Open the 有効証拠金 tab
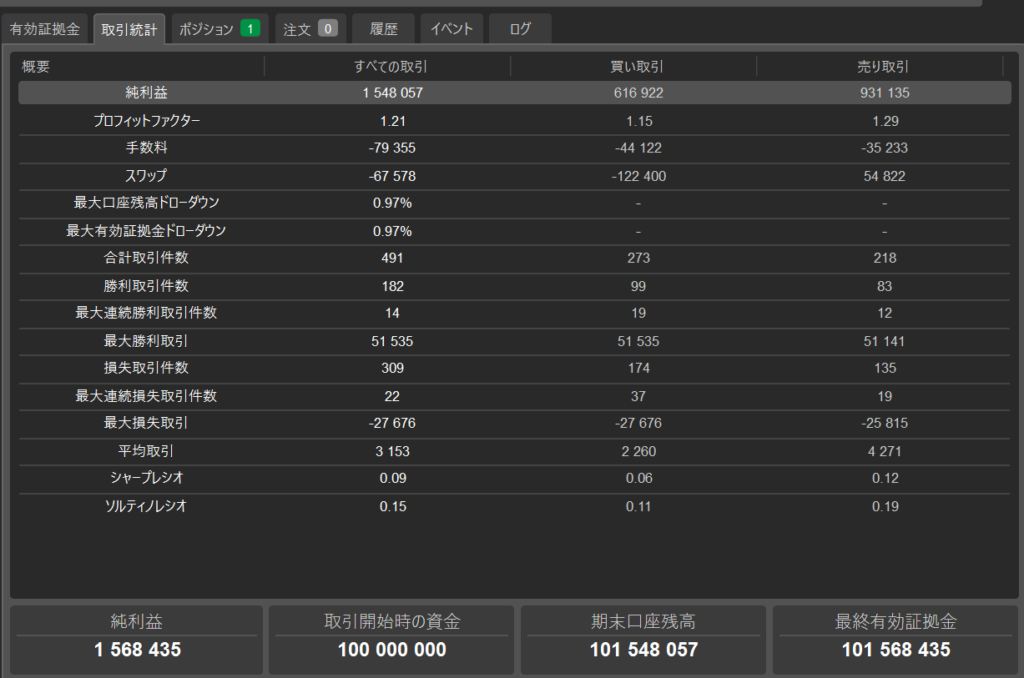The image size is (1024, 678). click(x=45, y=29)
